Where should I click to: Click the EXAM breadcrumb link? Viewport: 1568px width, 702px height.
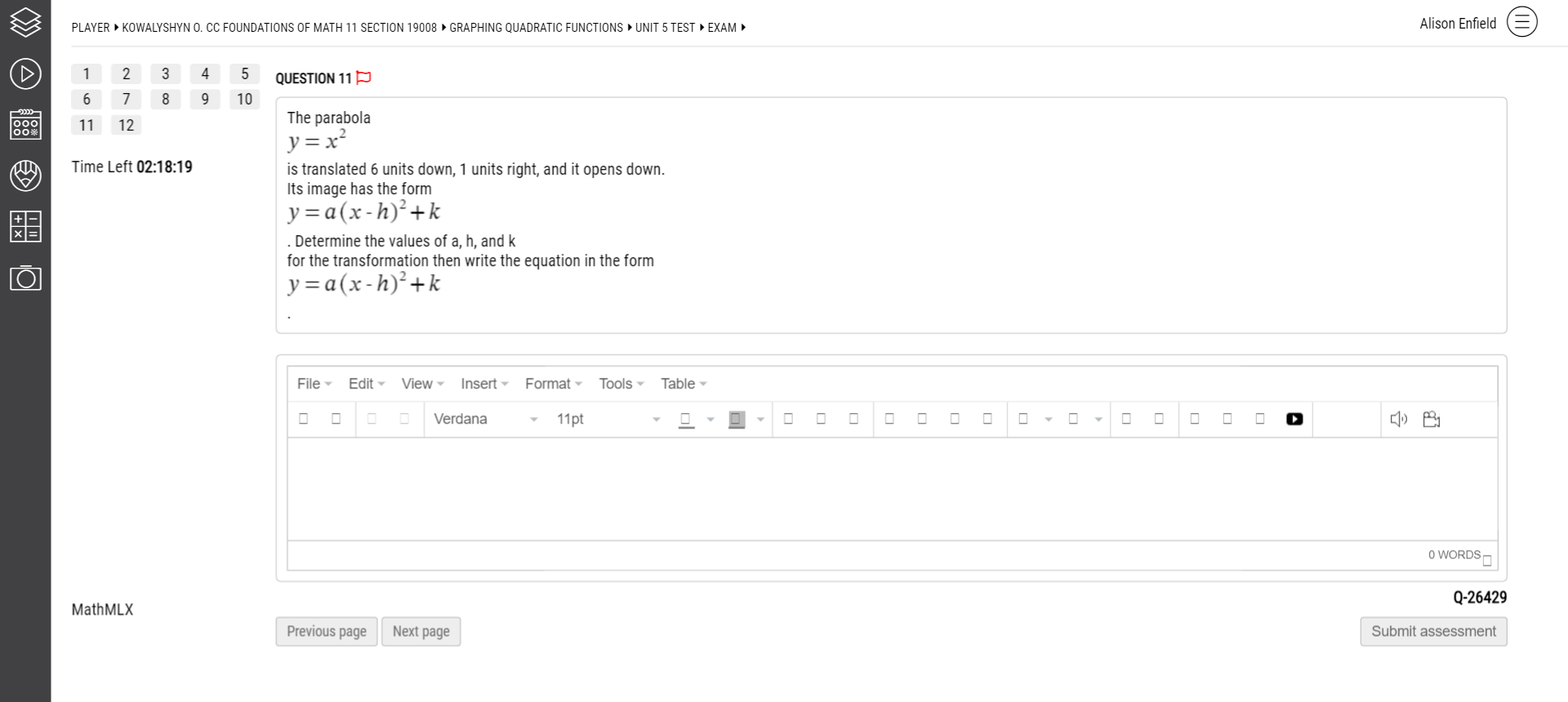pos(722,28)
